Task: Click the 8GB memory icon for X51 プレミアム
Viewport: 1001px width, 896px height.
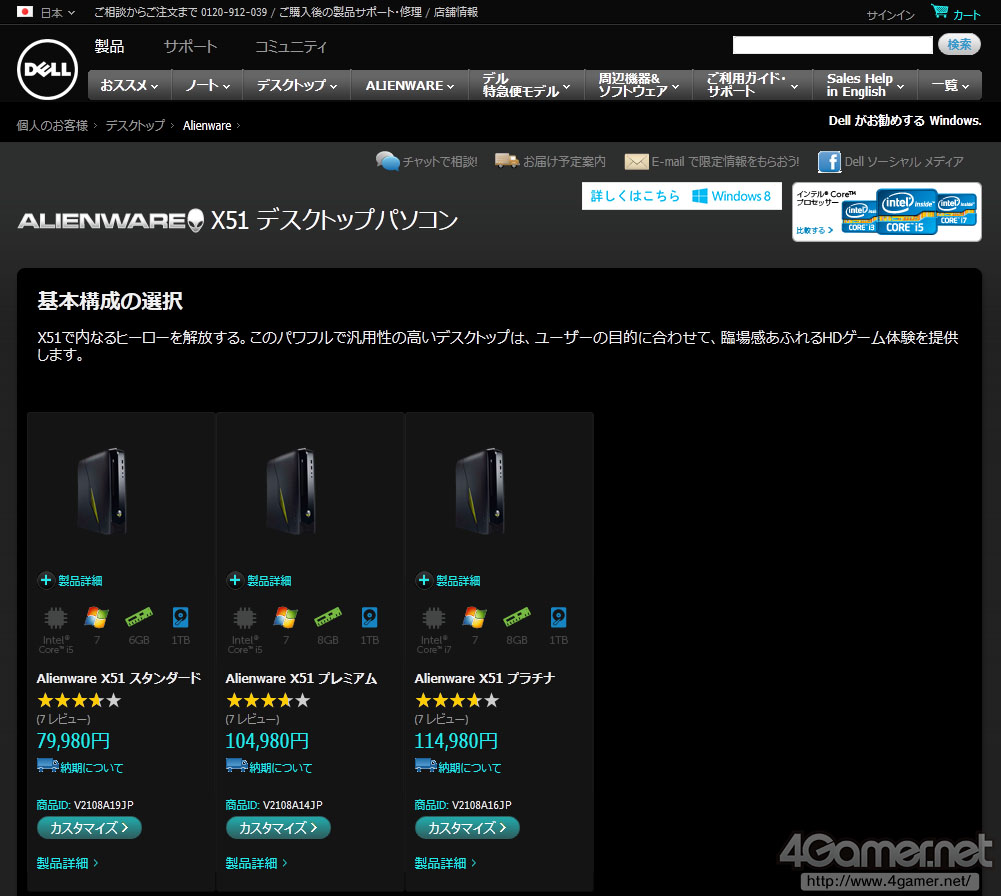Action: tap(327, 618)
